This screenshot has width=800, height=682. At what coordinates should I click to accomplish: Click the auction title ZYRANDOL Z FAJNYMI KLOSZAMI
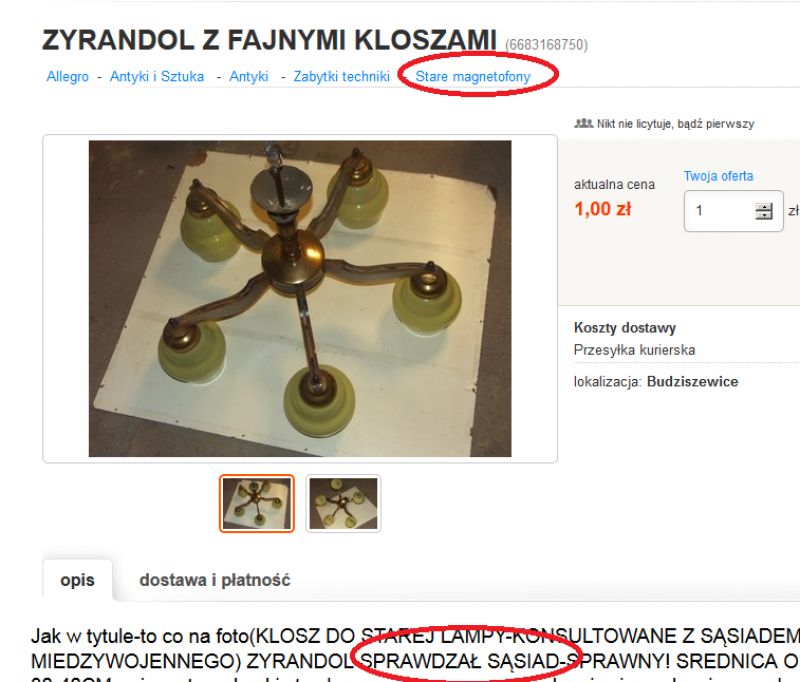(269, 40)
